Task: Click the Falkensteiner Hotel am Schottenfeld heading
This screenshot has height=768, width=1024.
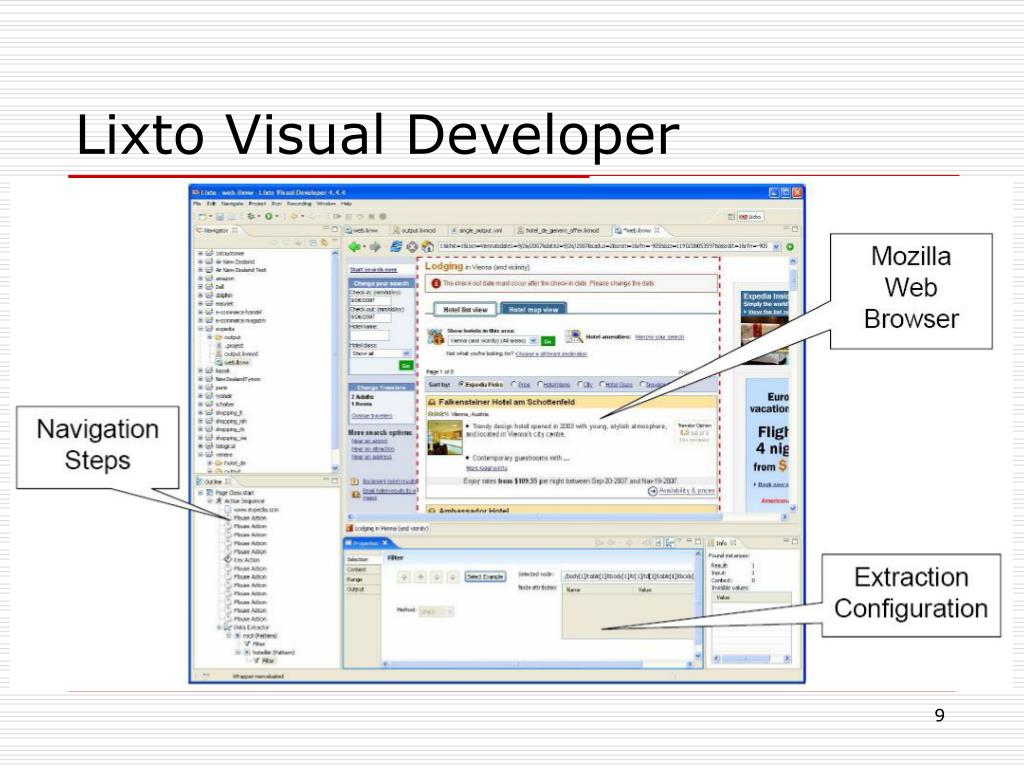Action: 507,402
